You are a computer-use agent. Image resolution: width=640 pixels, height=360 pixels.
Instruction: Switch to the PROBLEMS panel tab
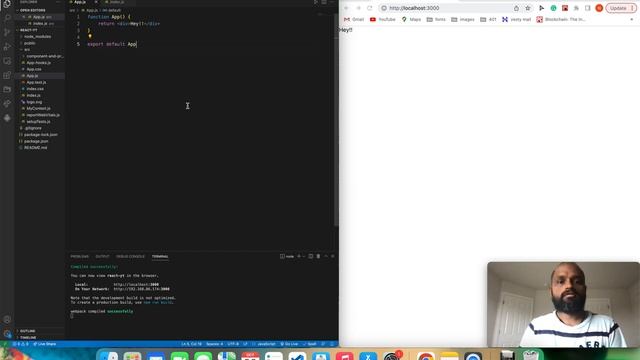[80, 256]
